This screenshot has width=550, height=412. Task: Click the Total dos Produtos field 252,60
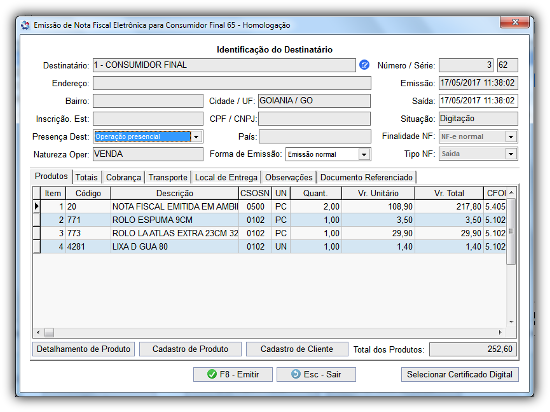coord(473,349)
